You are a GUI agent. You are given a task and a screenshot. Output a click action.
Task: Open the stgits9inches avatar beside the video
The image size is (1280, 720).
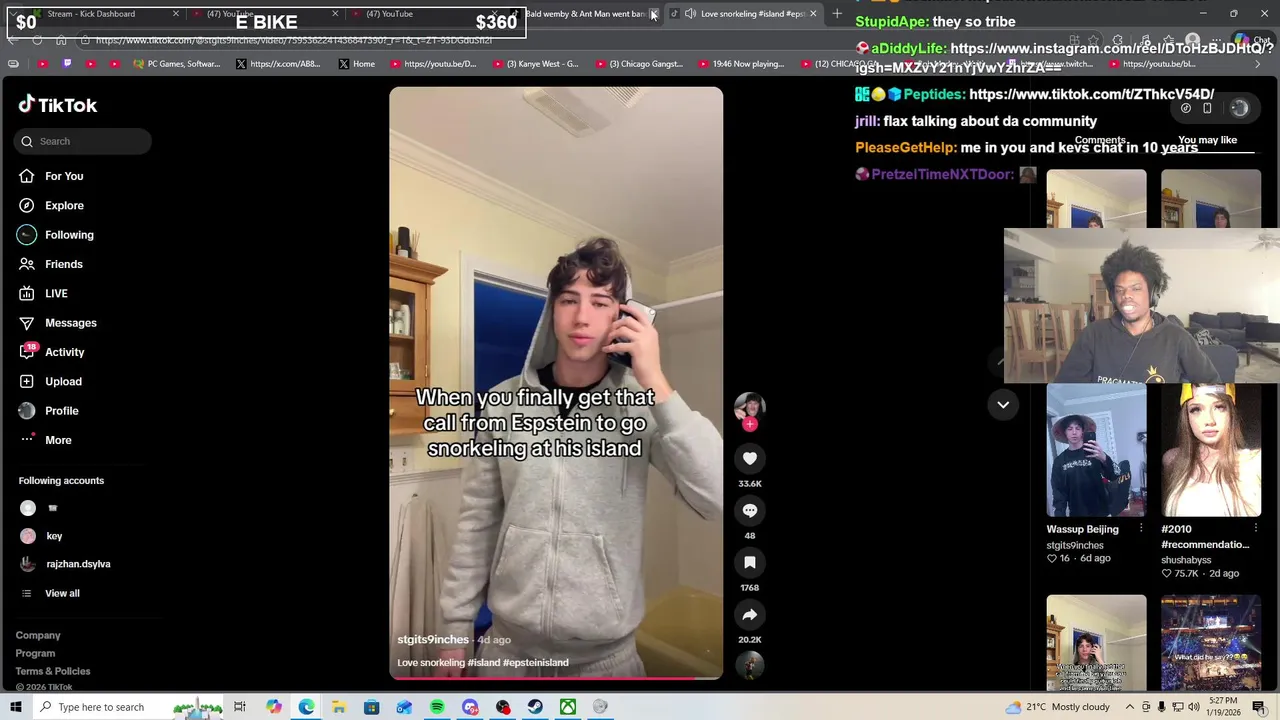click(x=749, y=406)
